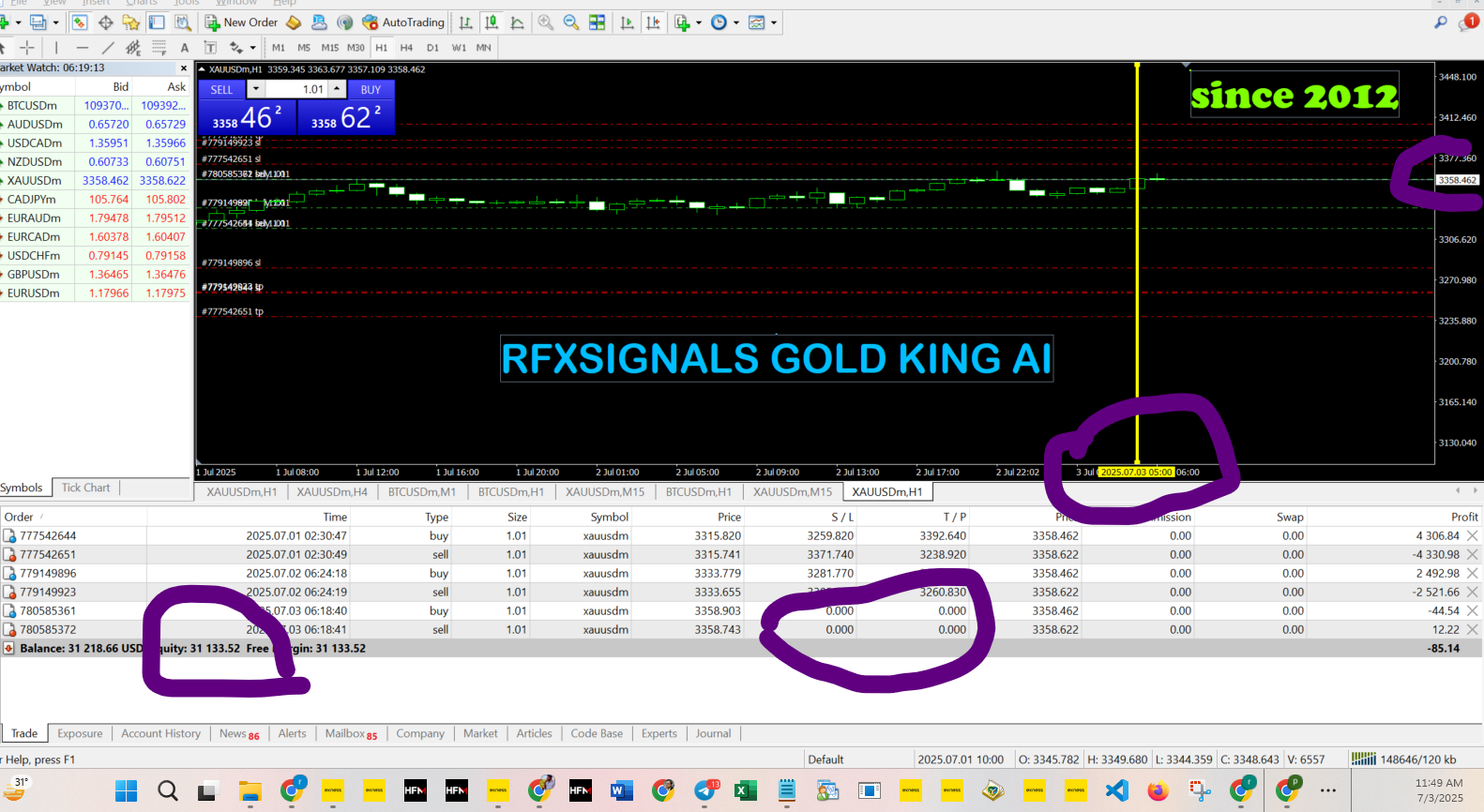The image size is (1484, 812).
Task: Click the blue BUY button
Action: pos(371,89)
